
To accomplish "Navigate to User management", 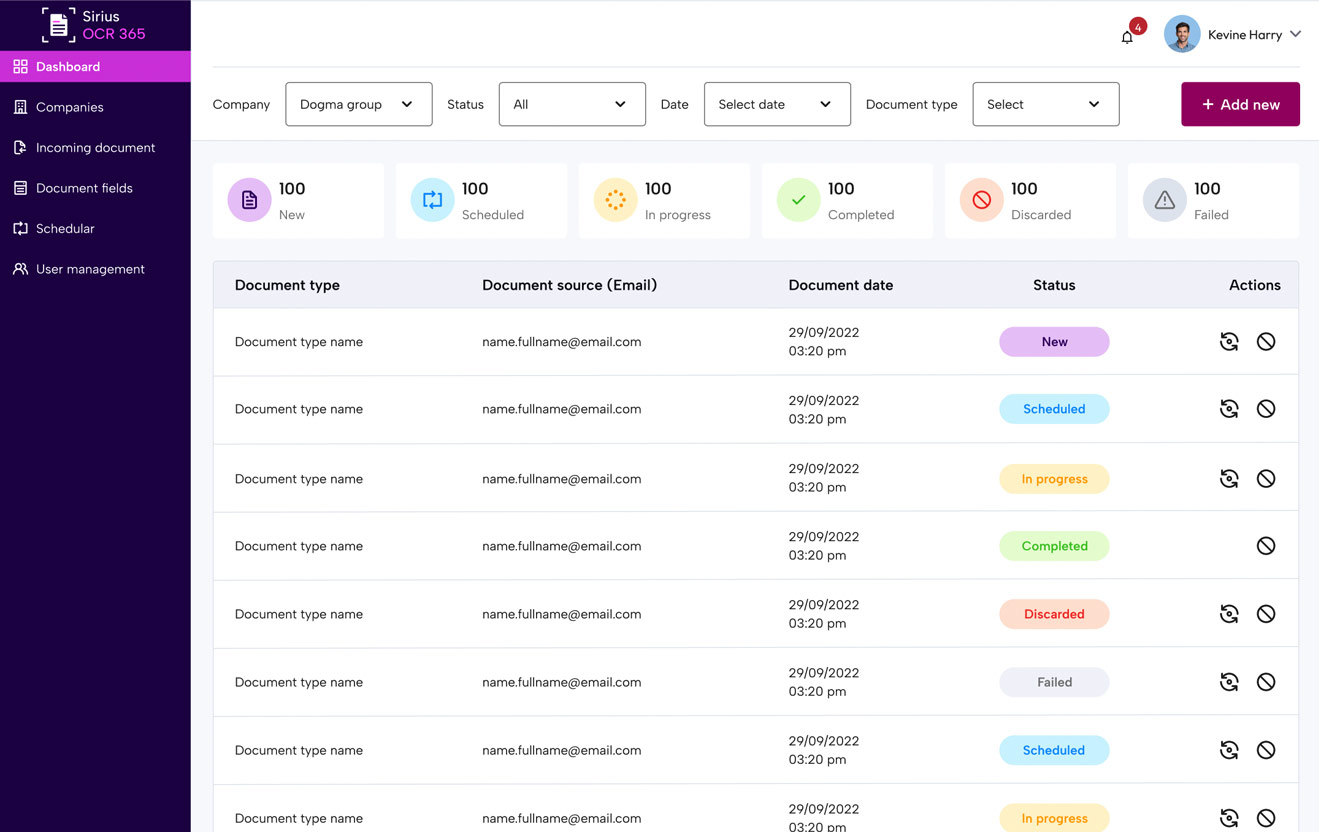I will point(90,269).
